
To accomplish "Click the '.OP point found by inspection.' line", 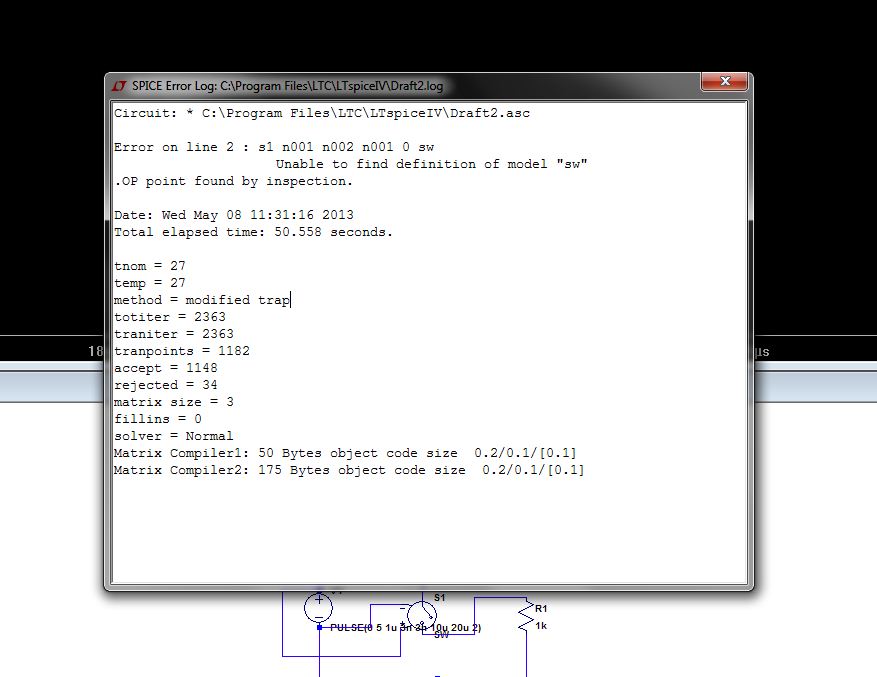I will coord(233,181).
